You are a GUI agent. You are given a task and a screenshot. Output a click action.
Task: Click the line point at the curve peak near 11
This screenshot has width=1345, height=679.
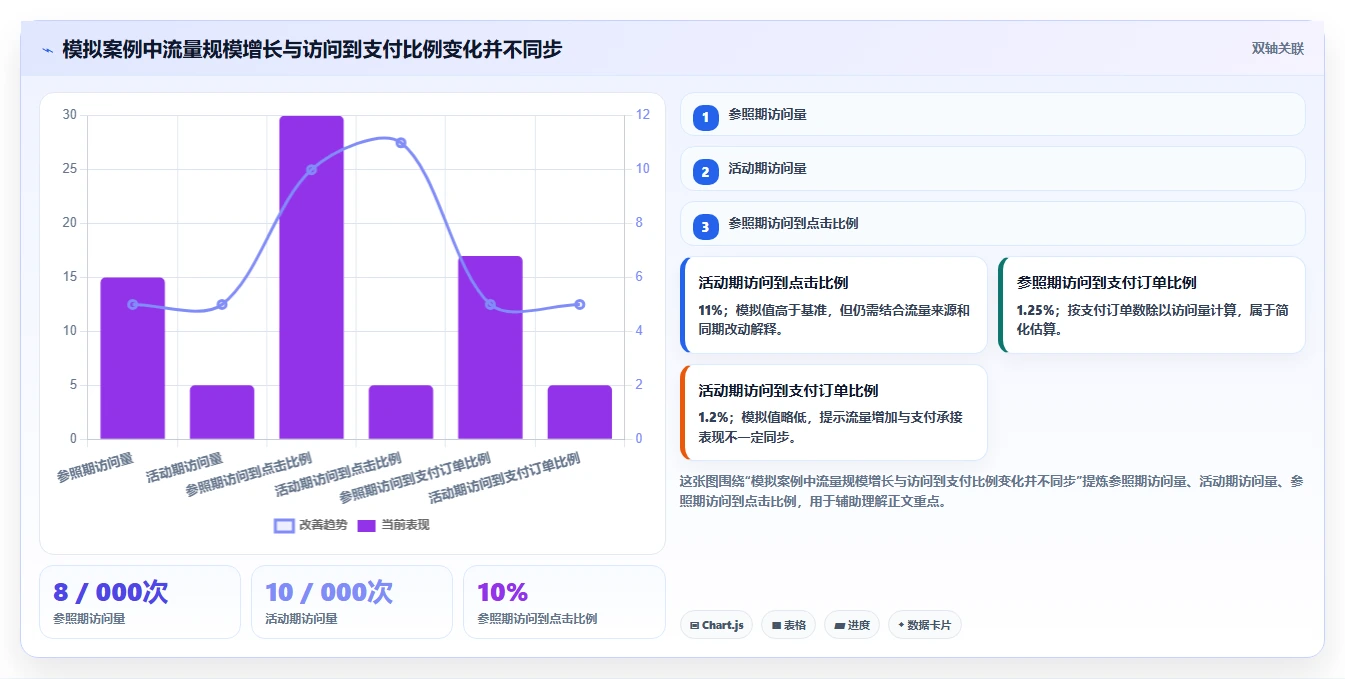coord(401,143)
